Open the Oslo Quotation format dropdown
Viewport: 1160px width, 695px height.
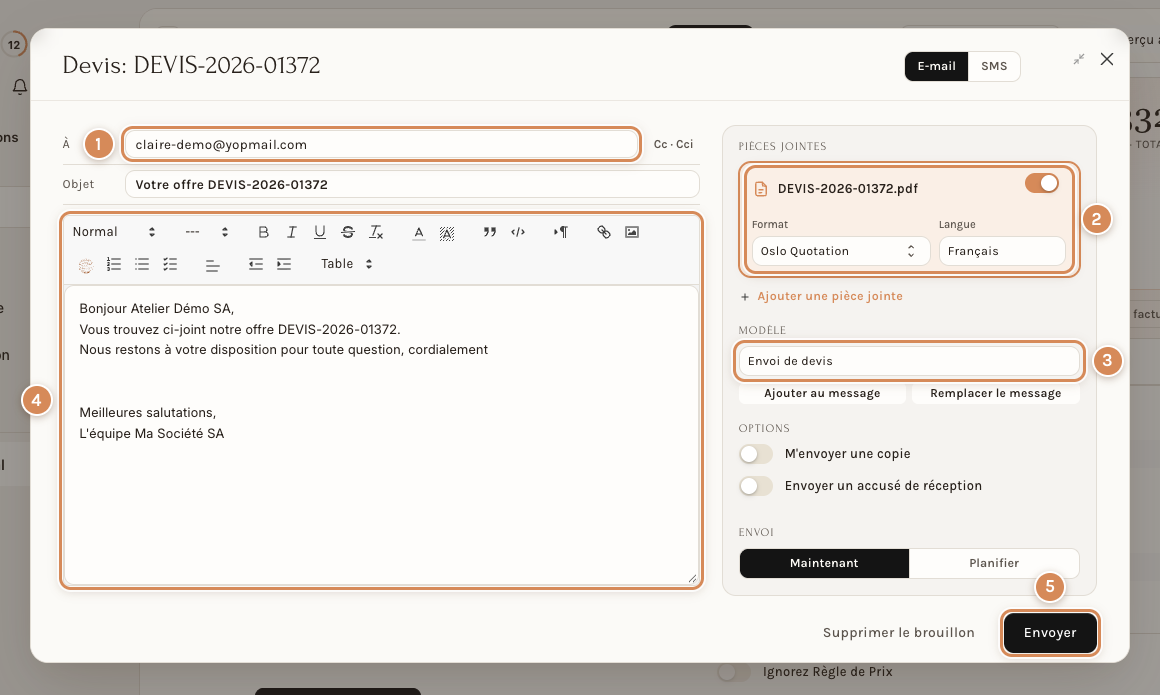[x=840, y=251]
